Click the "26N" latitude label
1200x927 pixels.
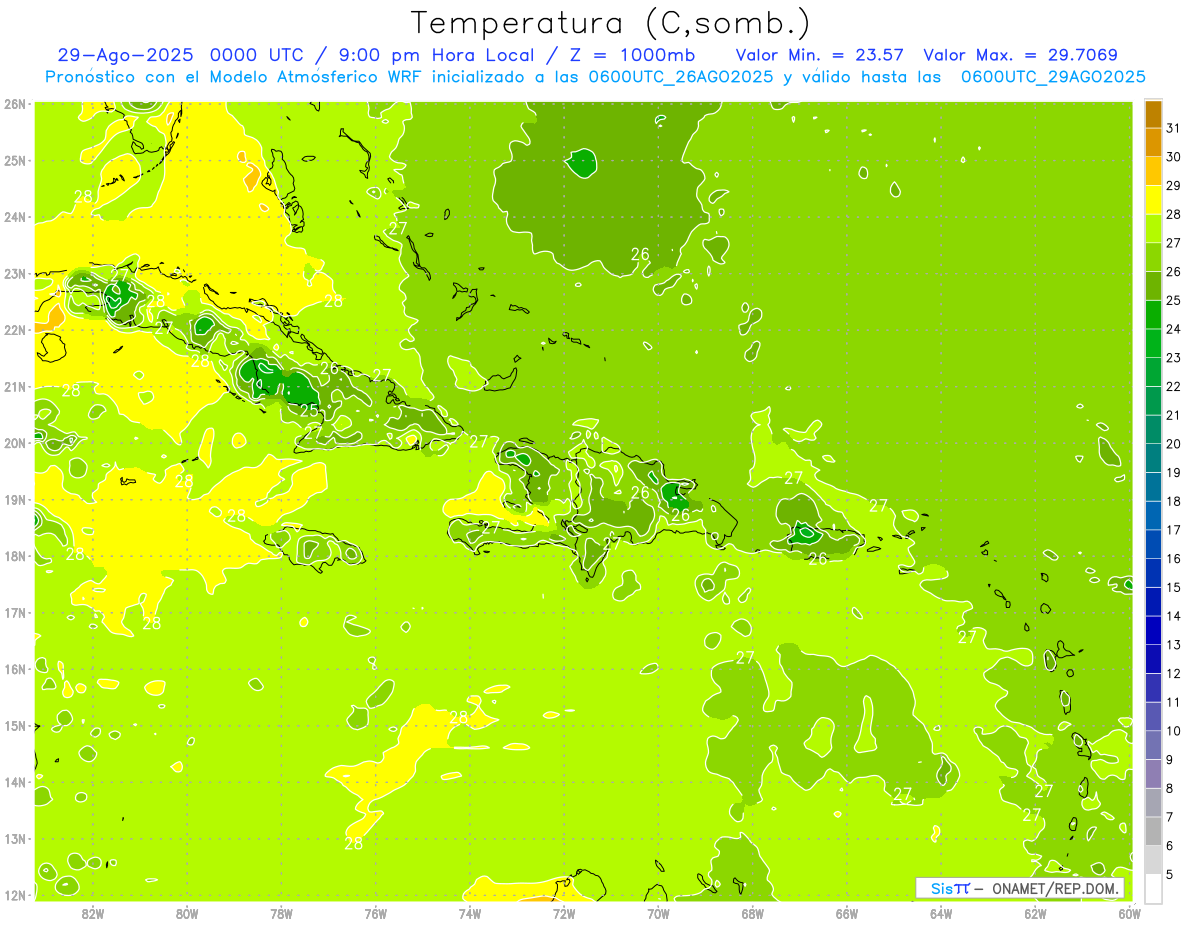(15, 104)
